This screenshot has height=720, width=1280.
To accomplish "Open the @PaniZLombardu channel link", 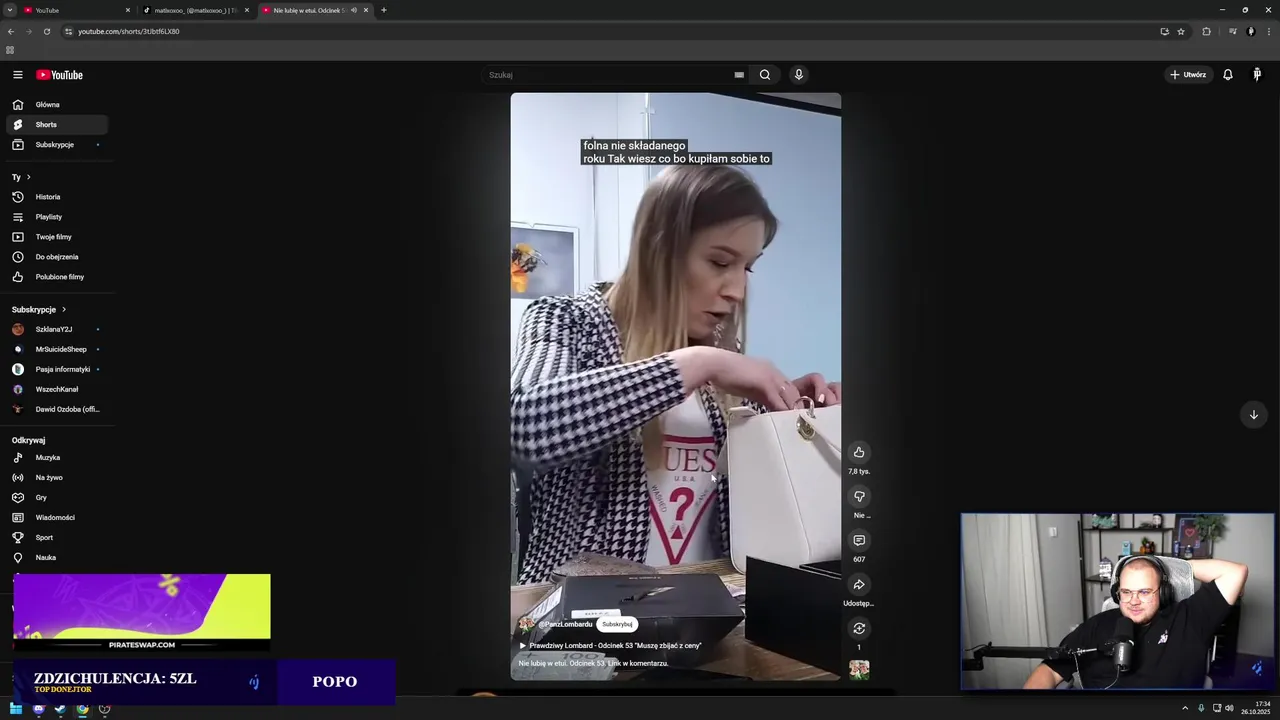I will point(565,624).
